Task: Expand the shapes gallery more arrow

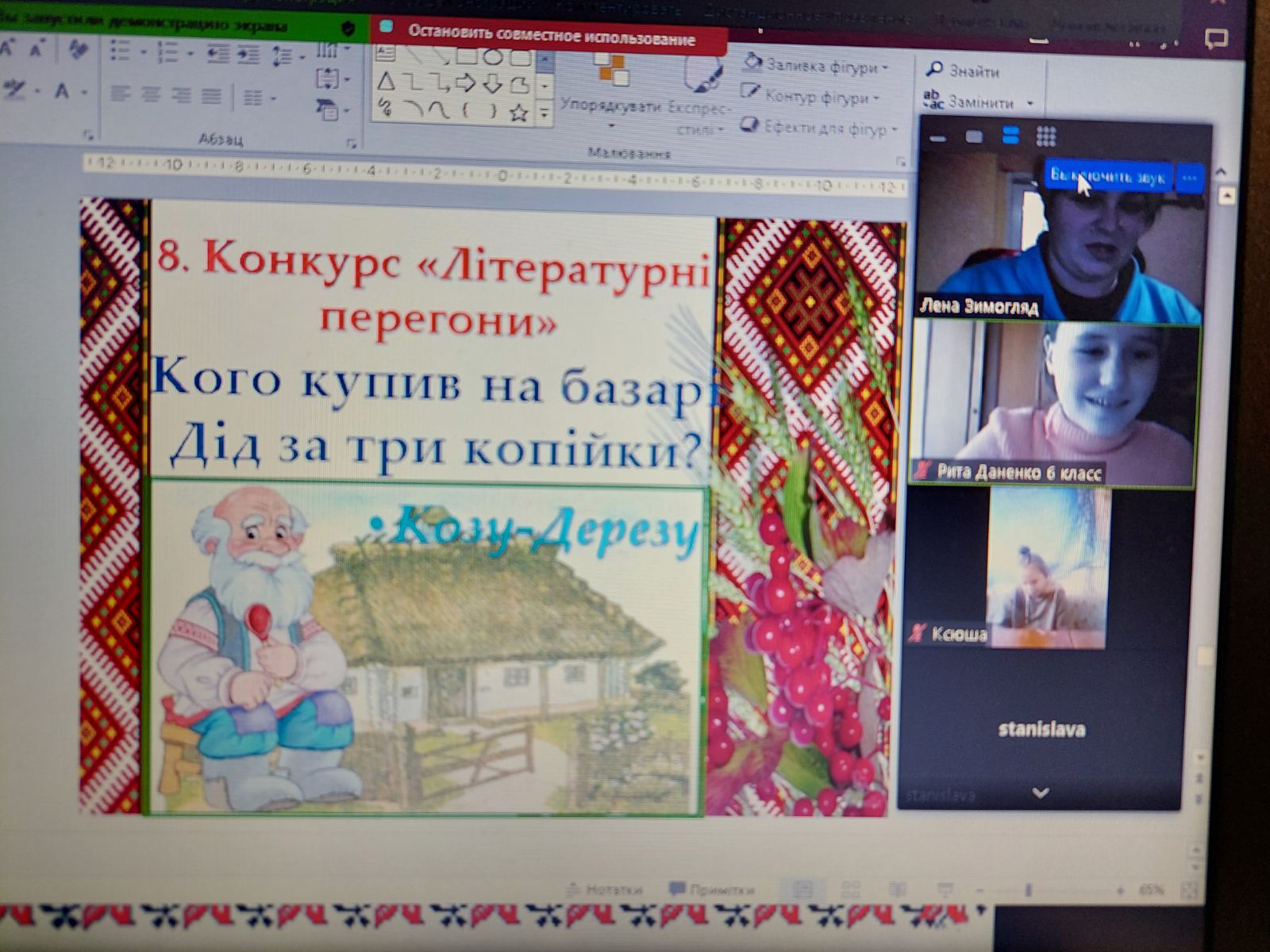Action: [545, 113]
